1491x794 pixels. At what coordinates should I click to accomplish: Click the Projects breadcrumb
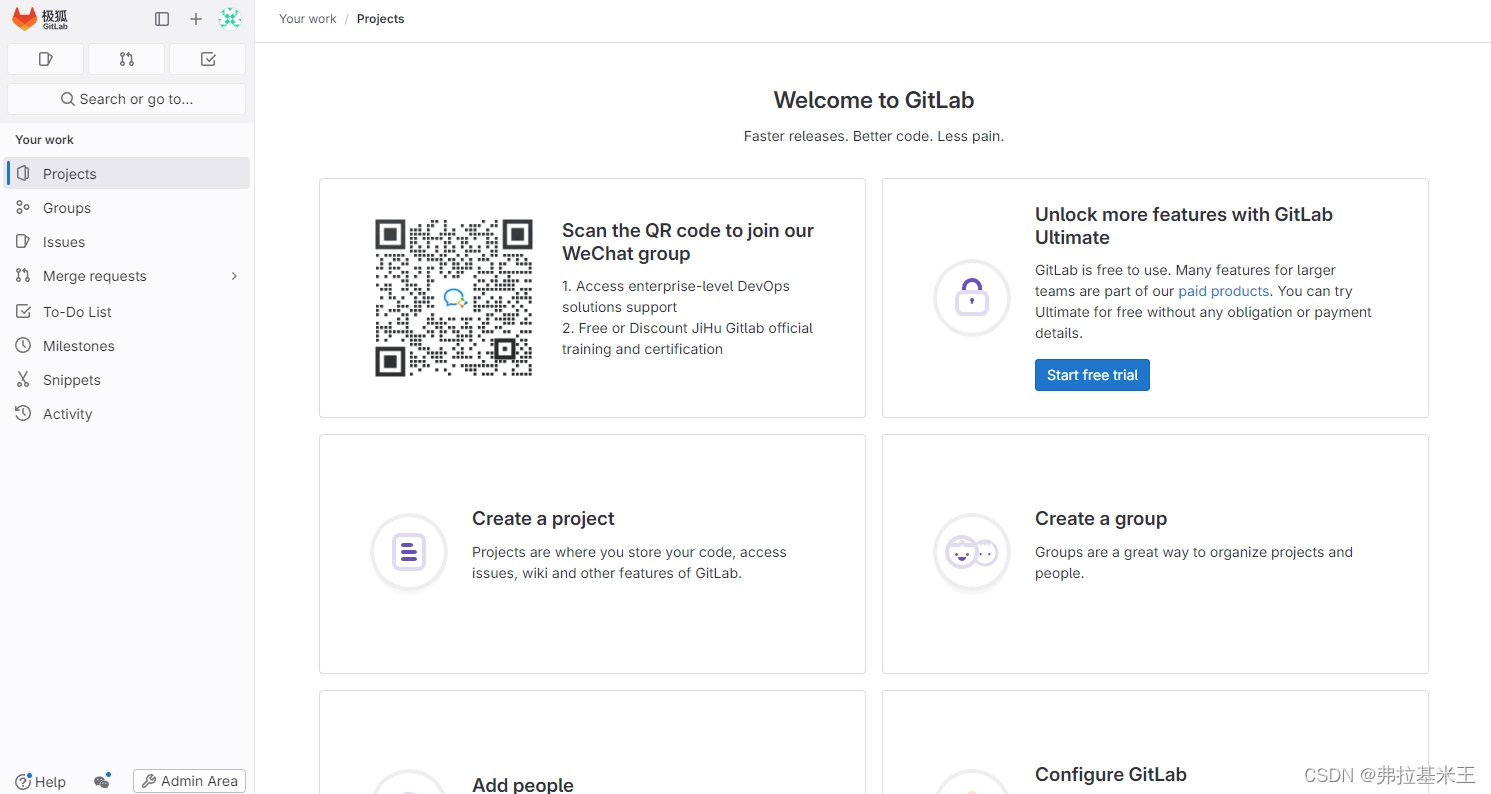point(381,19)
